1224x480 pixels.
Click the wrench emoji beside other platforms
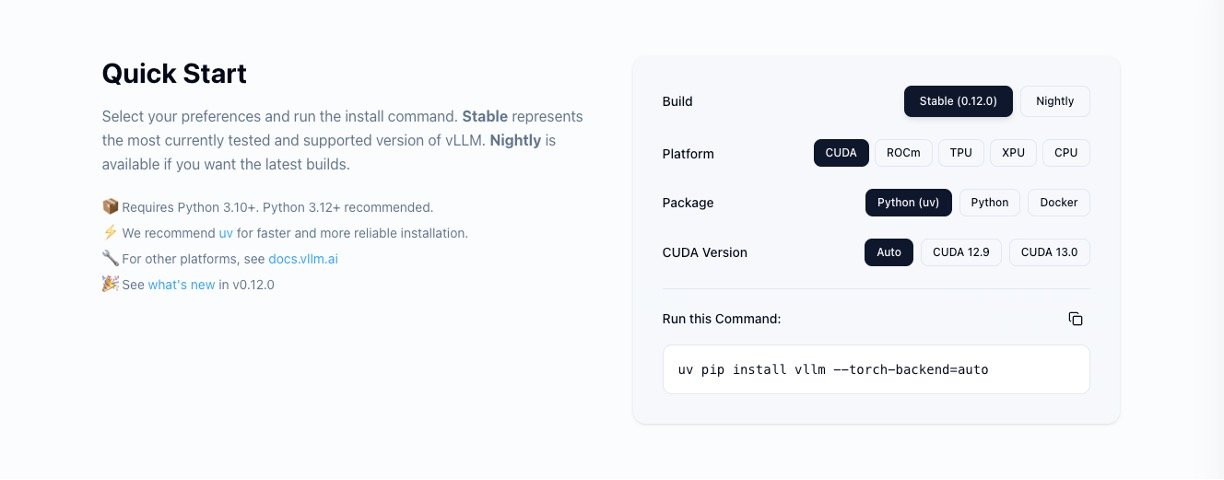coord(110,258)
